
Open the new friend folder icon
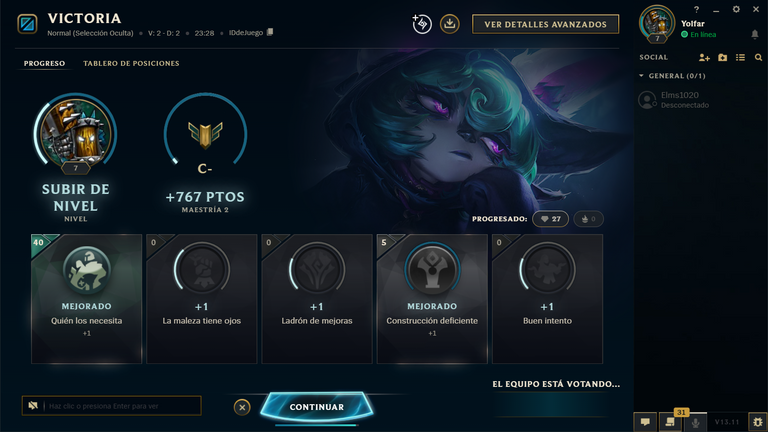(722, 57)
